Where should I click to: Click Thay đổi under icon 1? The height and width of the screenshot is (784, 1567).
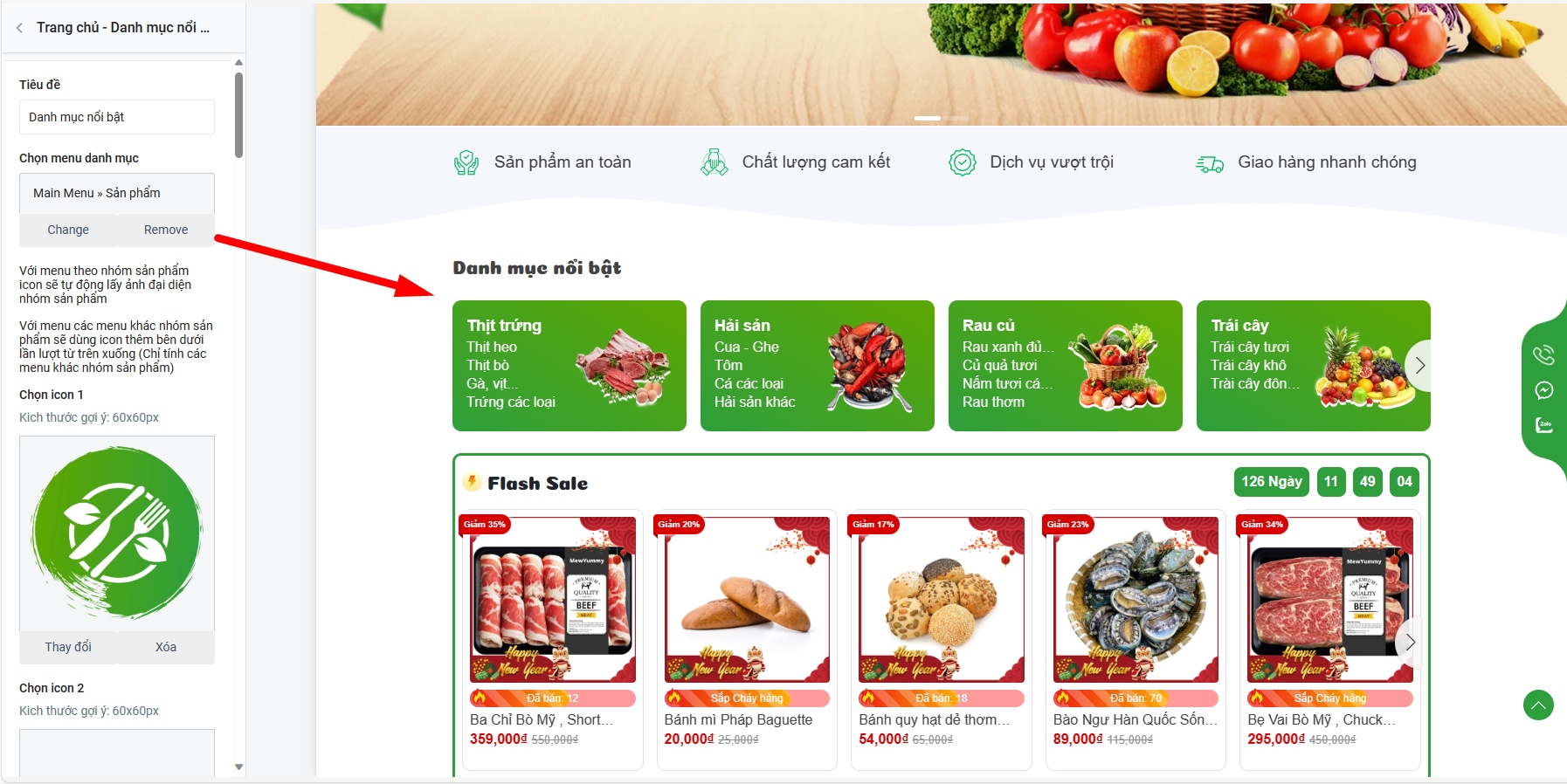click(68, 647)
